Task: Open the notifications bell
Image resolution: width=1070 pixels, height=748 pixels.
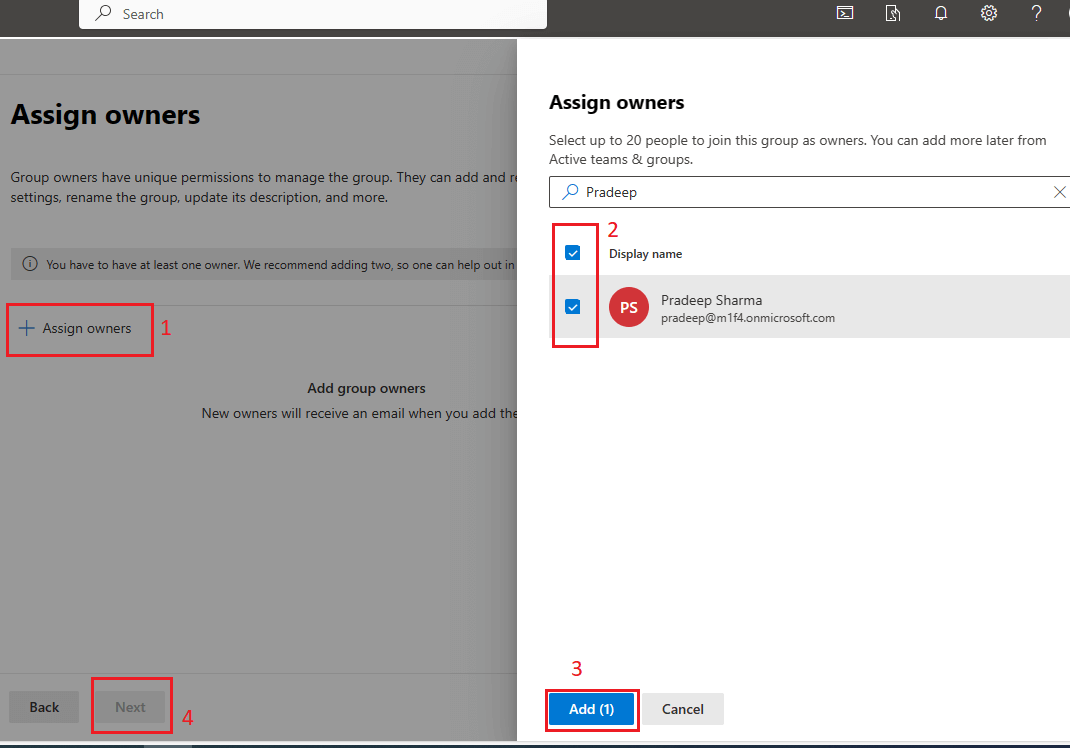Action: pos(941,13)
